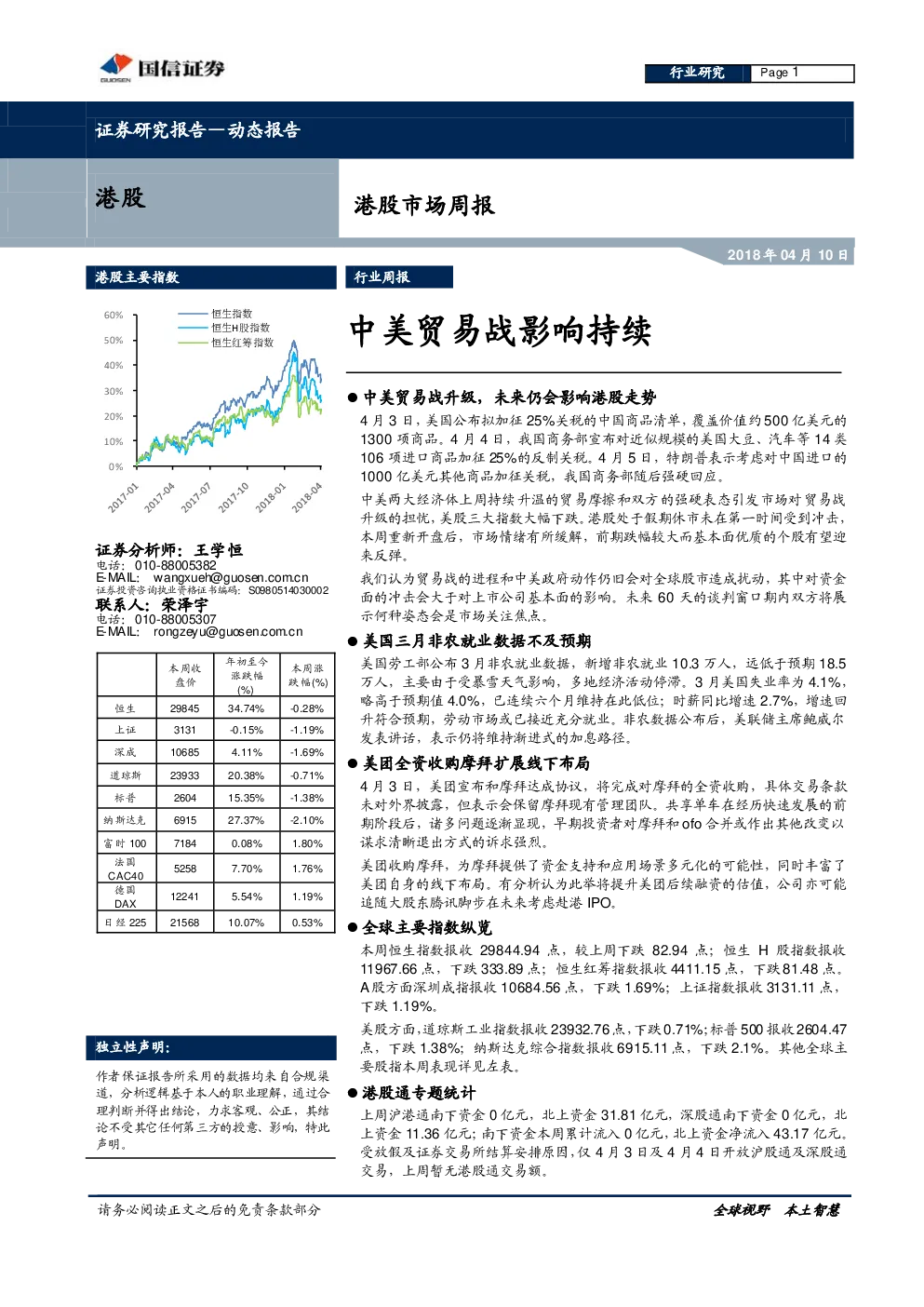This screenshot has width=924, height=1307.
Task: Click the 纳斯达克 row value 6915
Action: pos(185,820)
